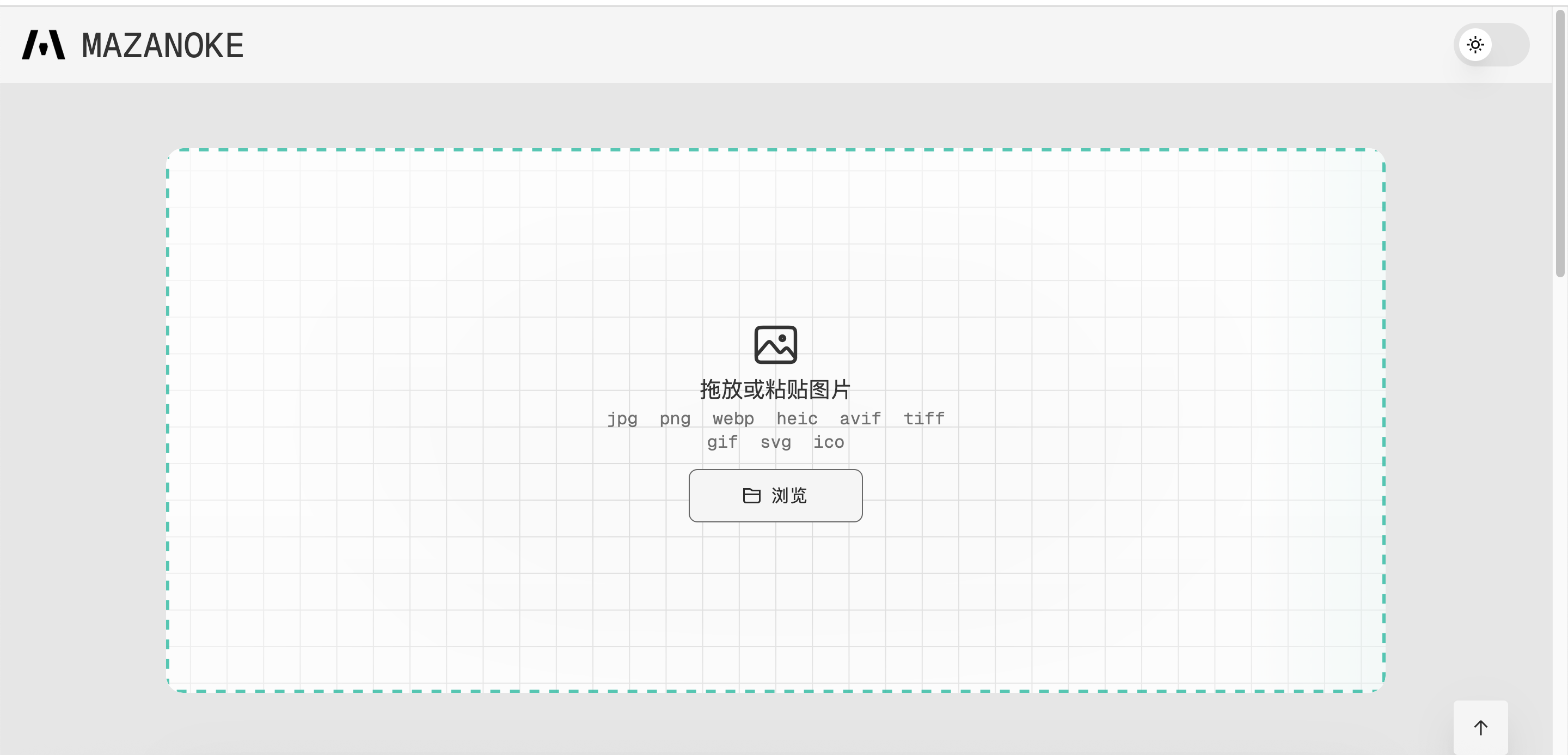Click the jpg format label
The image size is (1568, 755).
[x=622, y=419]
